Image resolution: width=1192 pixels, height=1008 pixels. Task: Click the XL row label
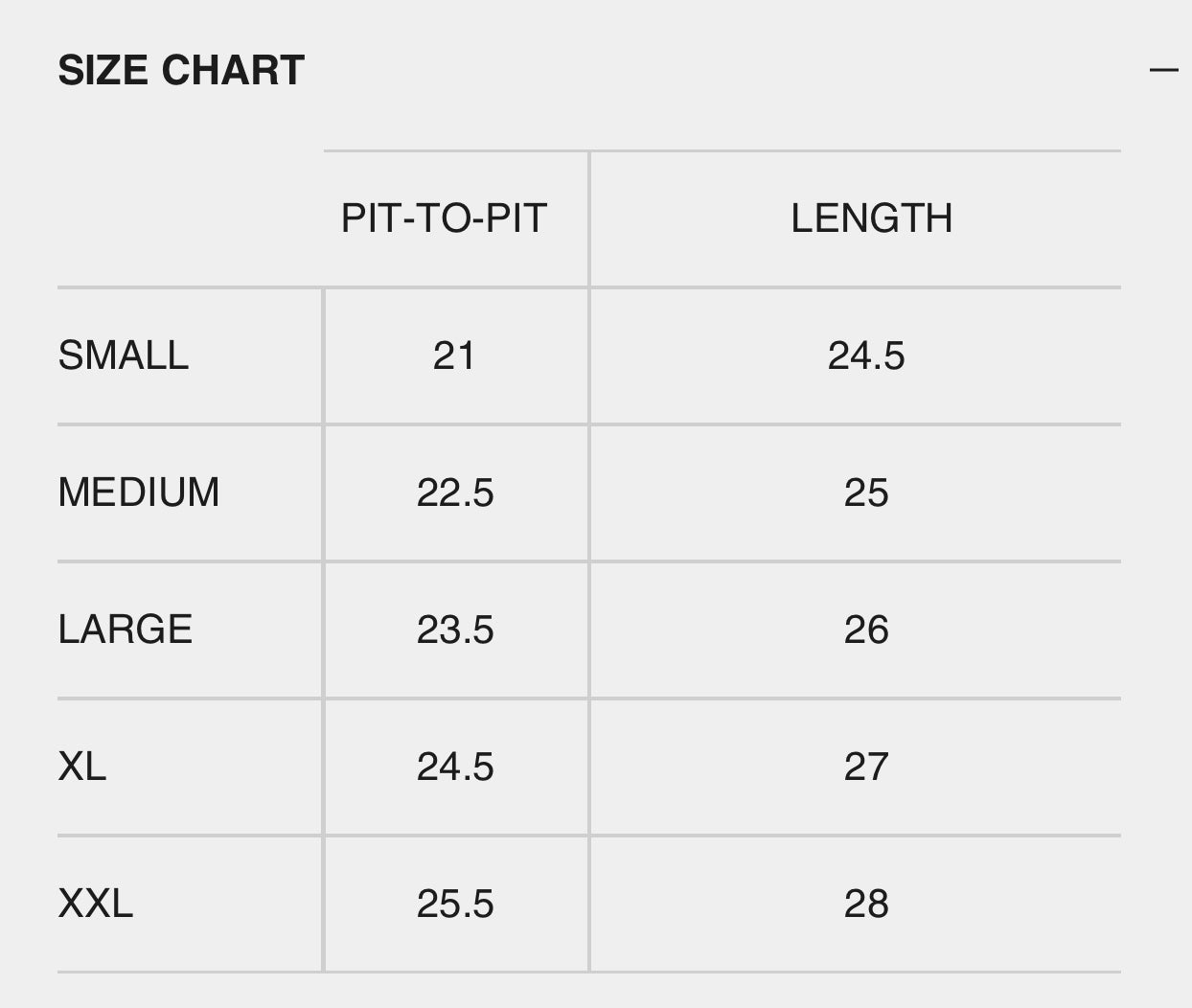pyautogui.click(x=82, y=767)
